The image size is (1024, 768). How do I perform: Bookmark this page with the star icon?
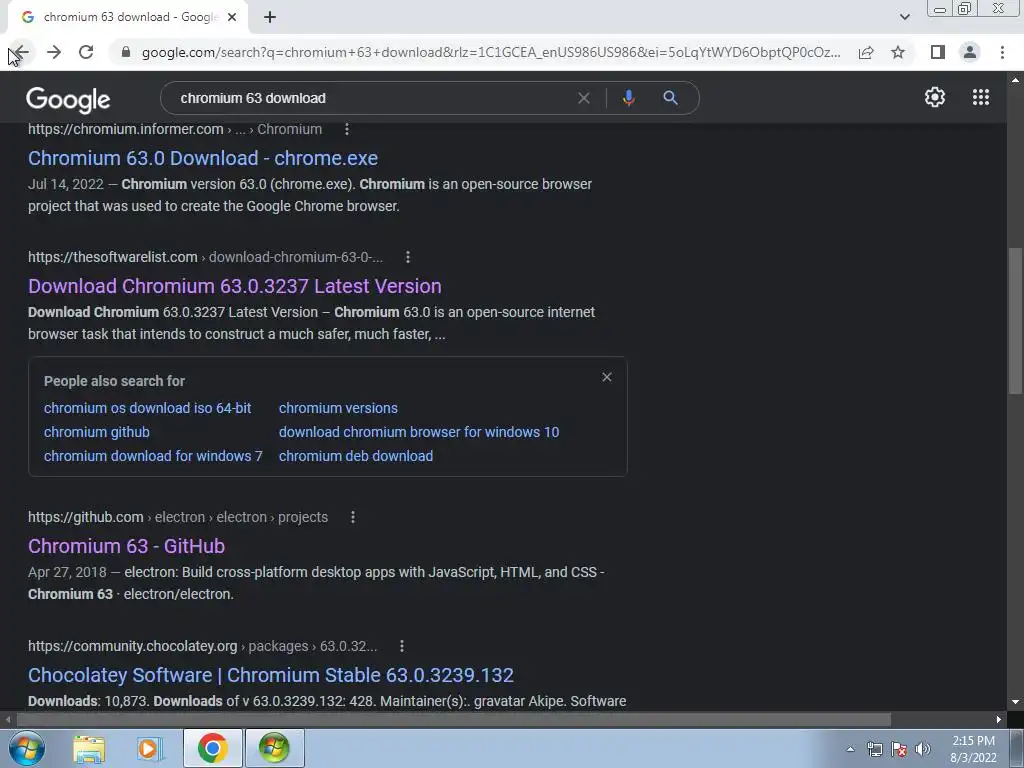click(898, 52)
